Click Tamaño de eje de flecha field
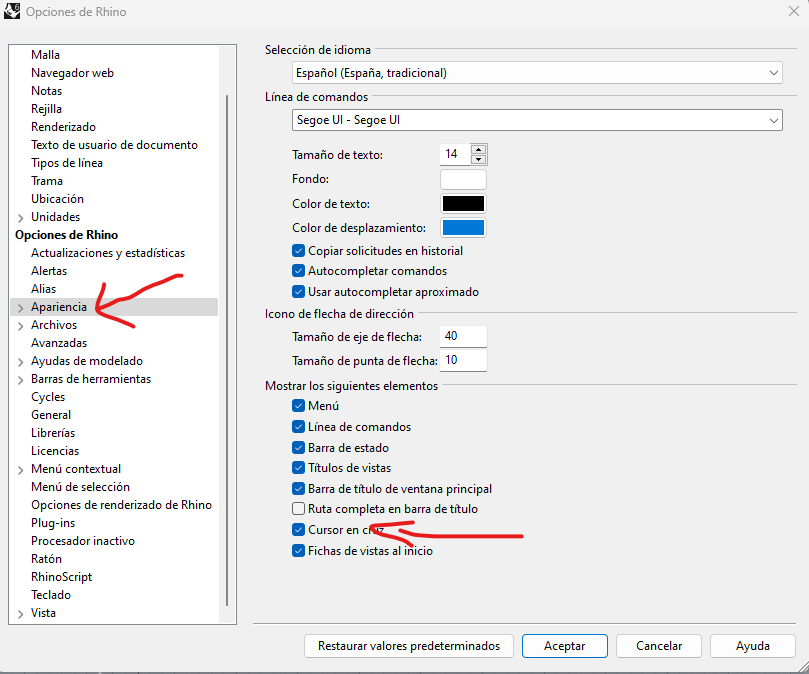 point(463,336)
